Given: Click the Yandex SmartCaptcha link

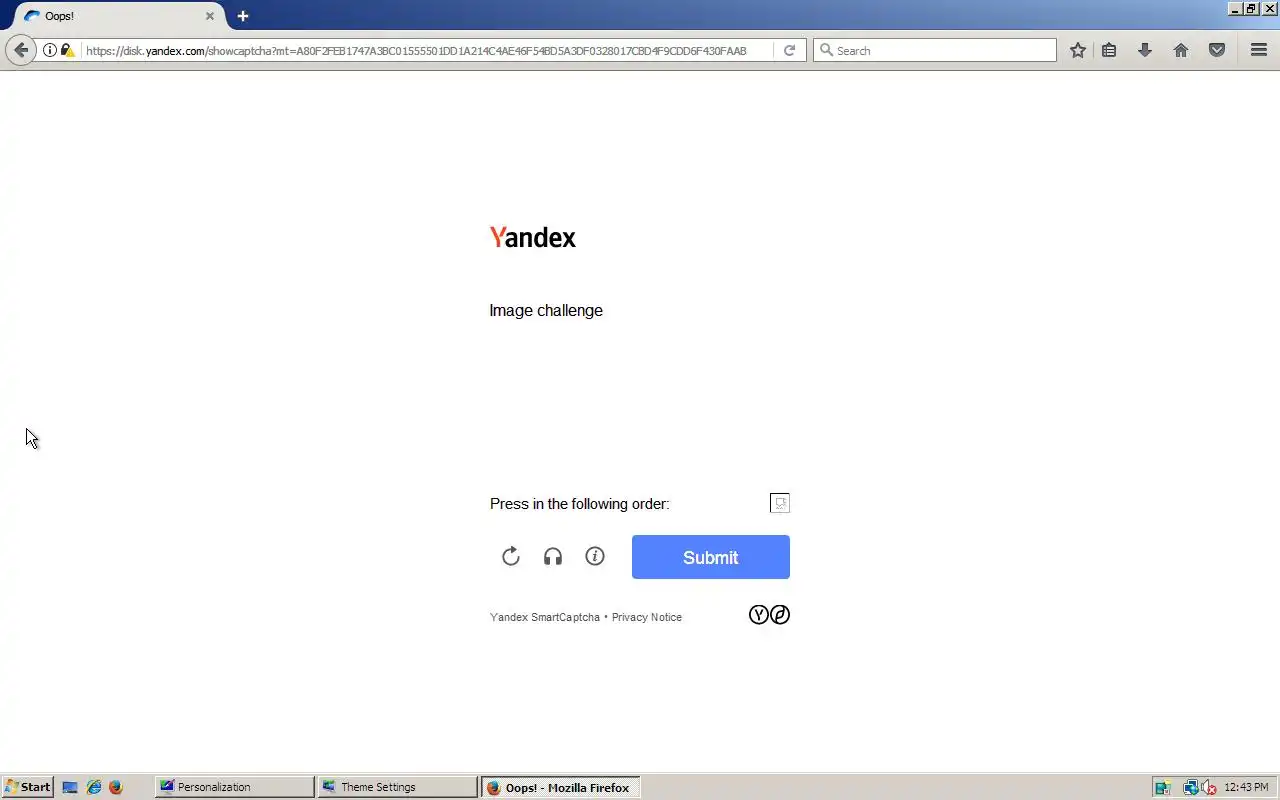Looking at the screenshot, I should (545, 617).
